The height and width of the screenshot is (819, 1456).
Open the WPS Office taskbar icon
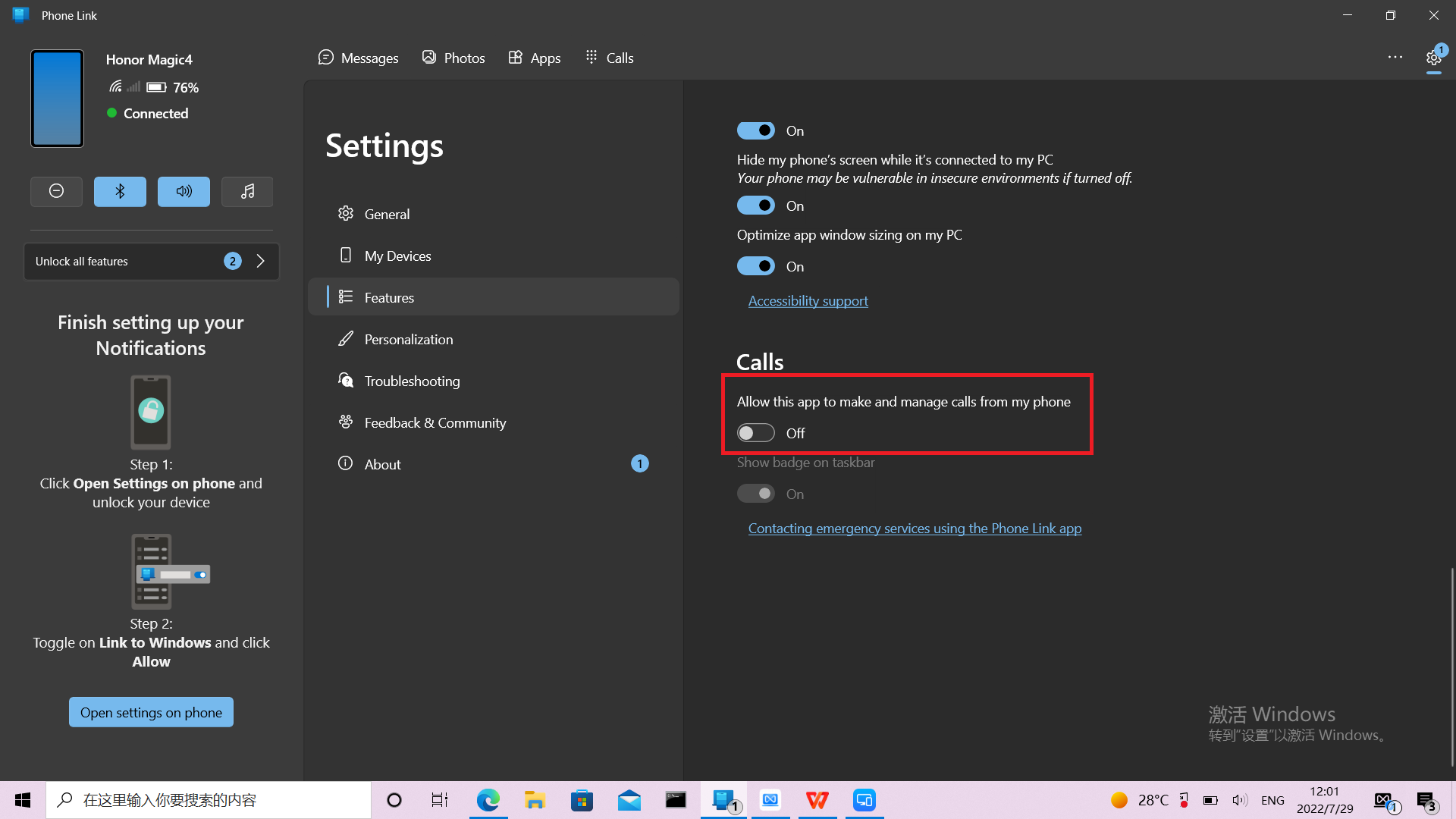pyautogui.click(x=817, y=800)
